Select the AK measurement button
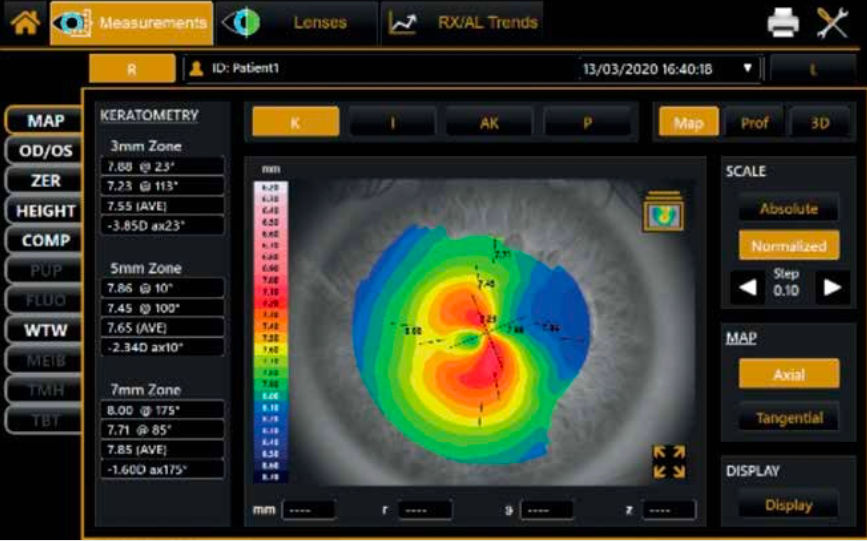The image size is (867, 541). [489, 122]
